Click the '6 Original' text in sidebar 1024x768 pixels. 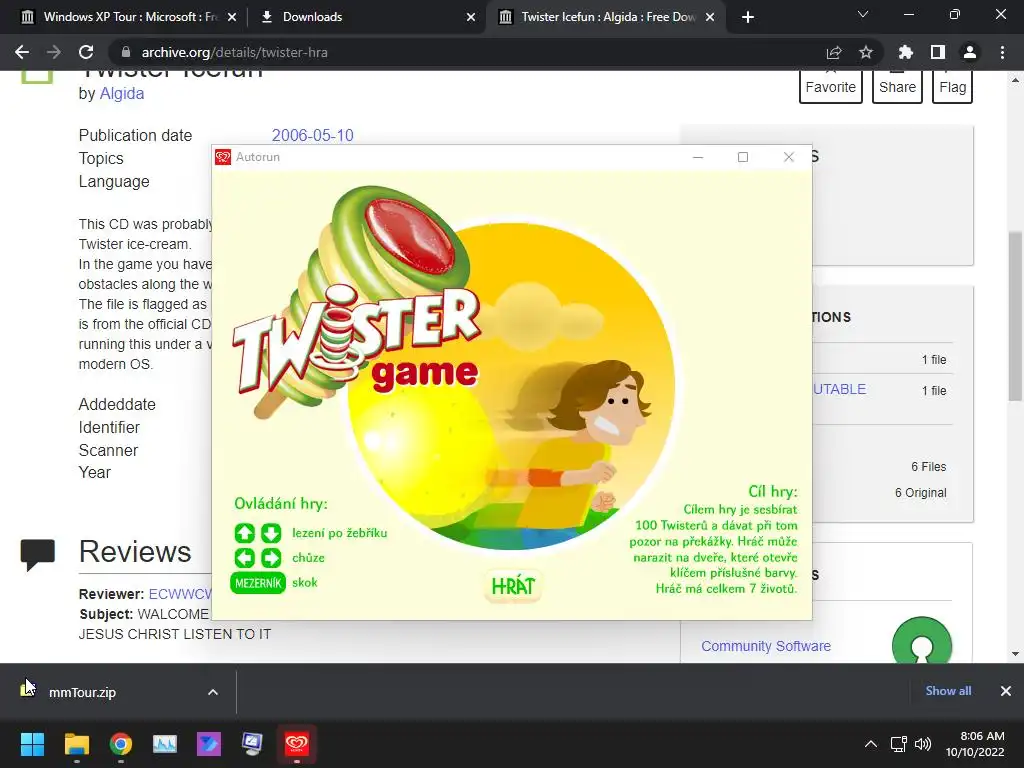click(921, 493)
